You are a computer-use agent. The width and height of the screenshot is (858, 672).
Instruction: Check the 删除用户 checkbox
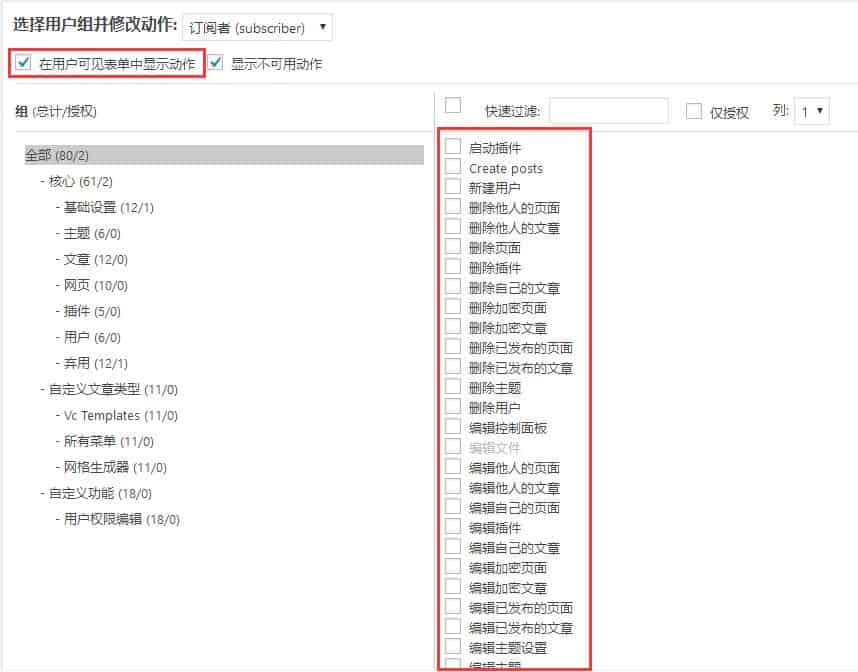click(453, 407)
